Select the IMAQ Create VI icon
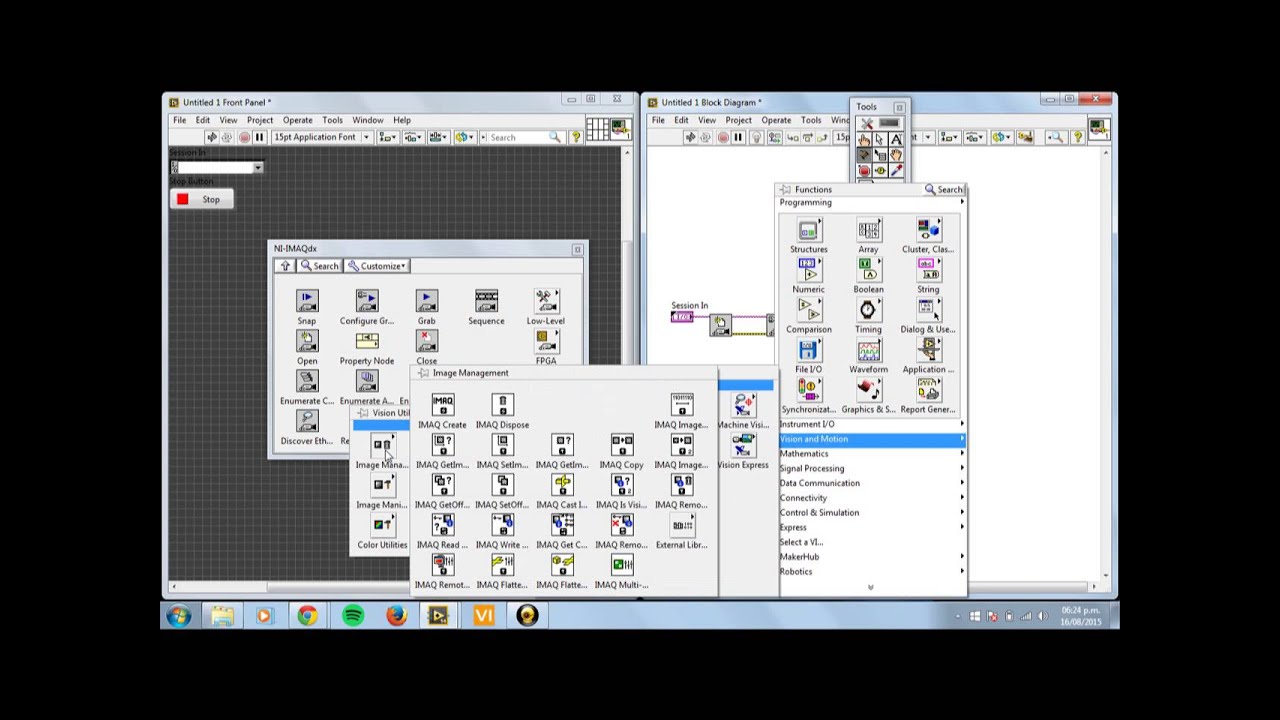The image size is (1280, 720). pyautogui.click(x=443, y=405)
